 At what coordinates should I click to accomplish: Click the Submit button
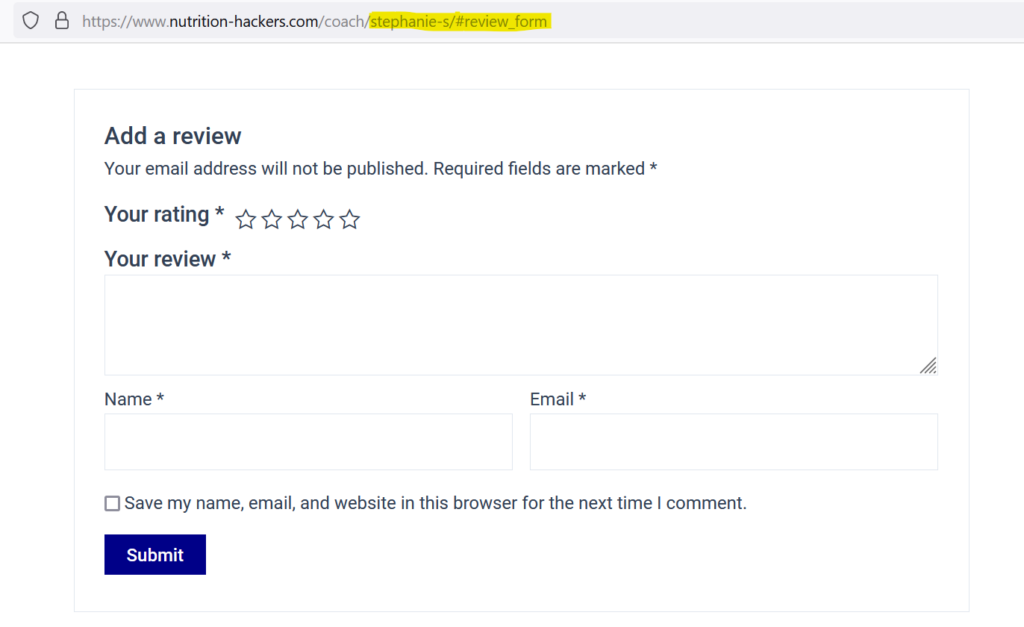155,555
